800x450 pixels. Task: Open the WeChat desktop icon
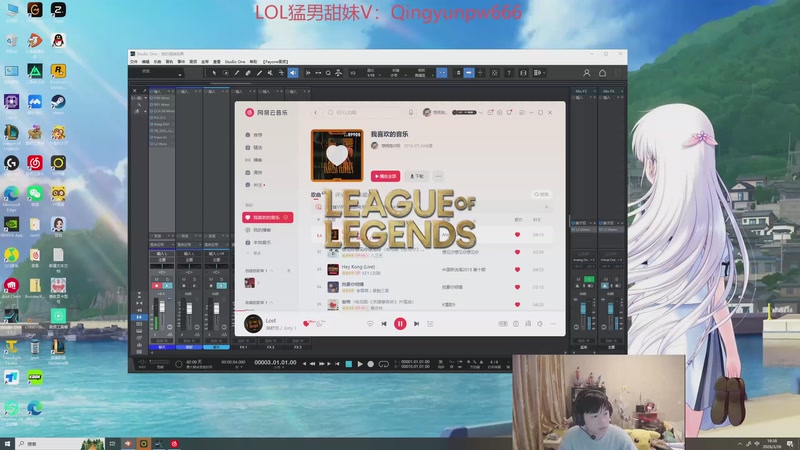tap(35, 195)
